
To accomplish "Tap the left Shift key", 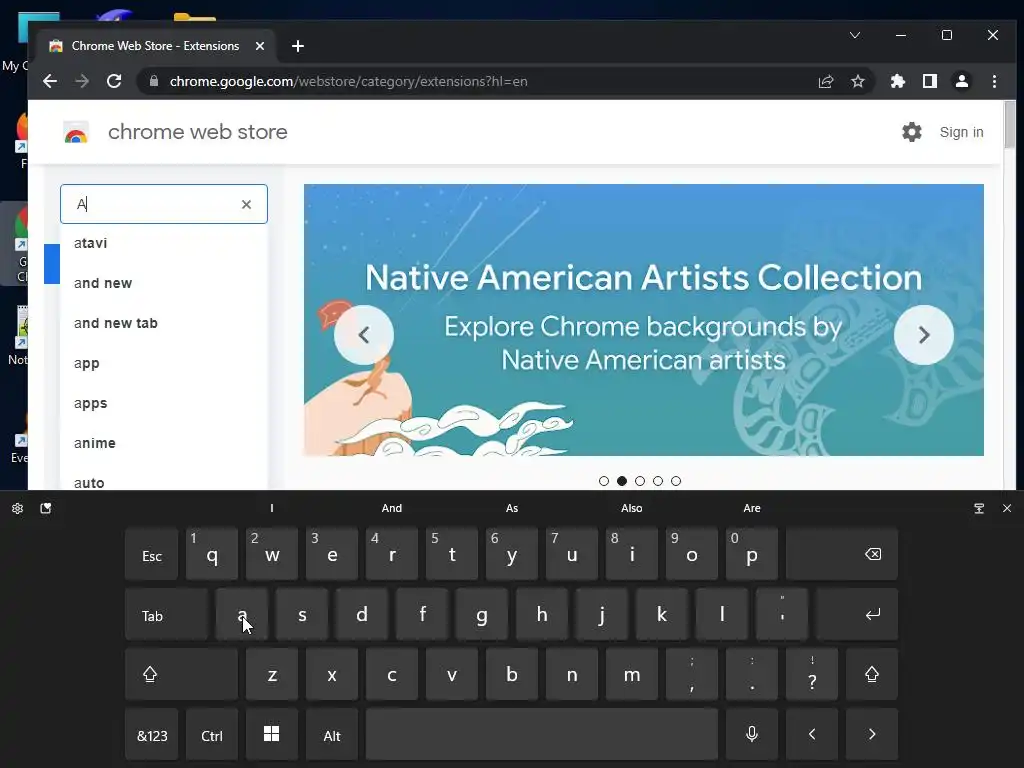I will point(181,675).
